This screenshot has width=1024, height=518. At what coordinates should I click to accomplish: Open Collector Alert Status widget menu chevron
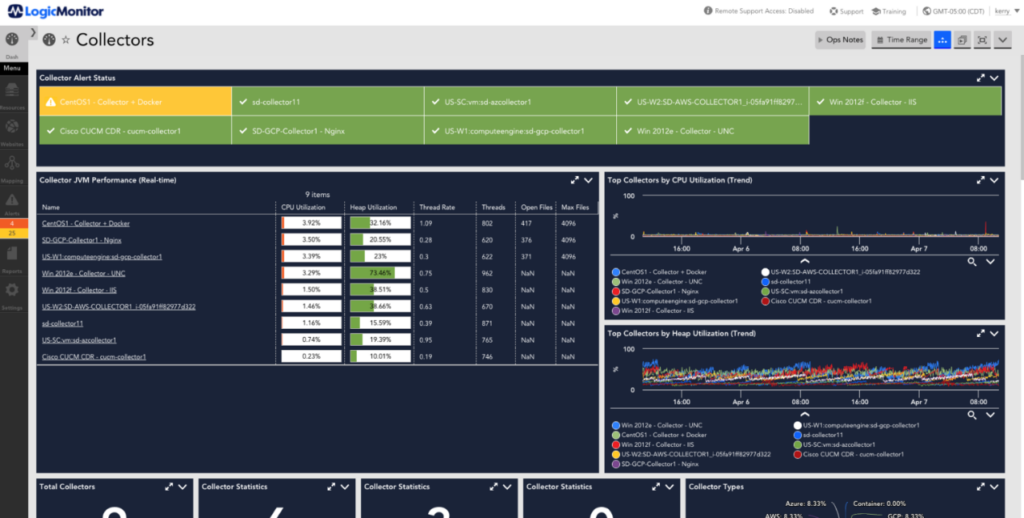pos(994,78)
